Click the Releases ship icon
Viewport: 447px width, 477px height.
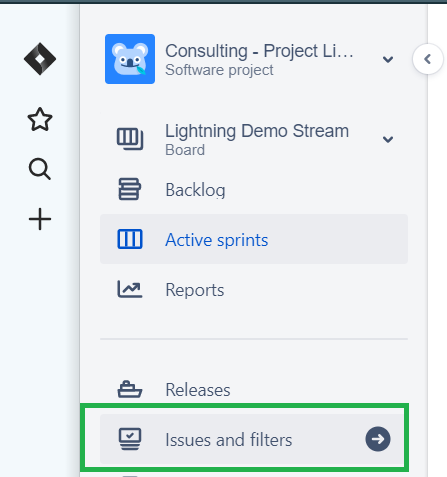point(130,389)
